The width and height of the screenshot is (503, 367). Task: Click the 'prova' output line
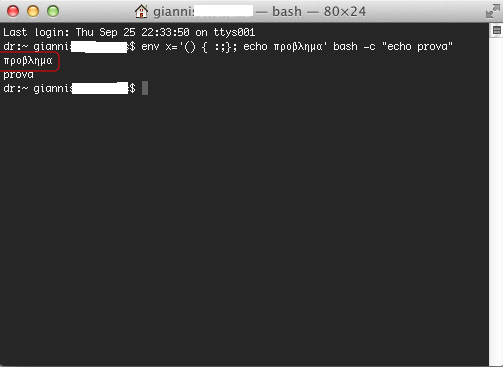point(18,75)
